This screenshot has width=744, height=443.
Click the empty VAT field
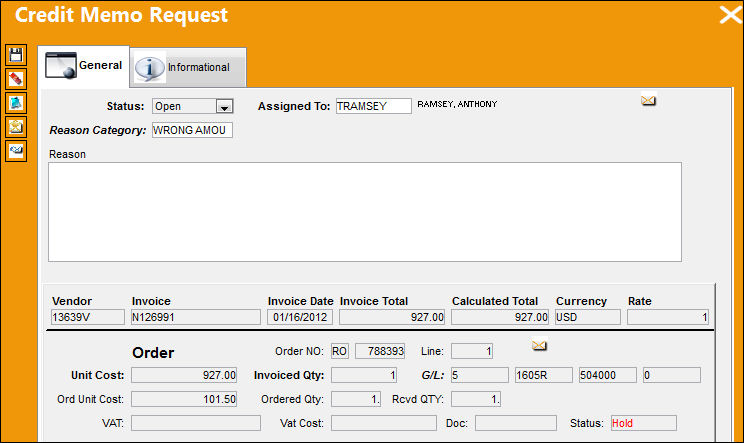click(x=195, y=423)
